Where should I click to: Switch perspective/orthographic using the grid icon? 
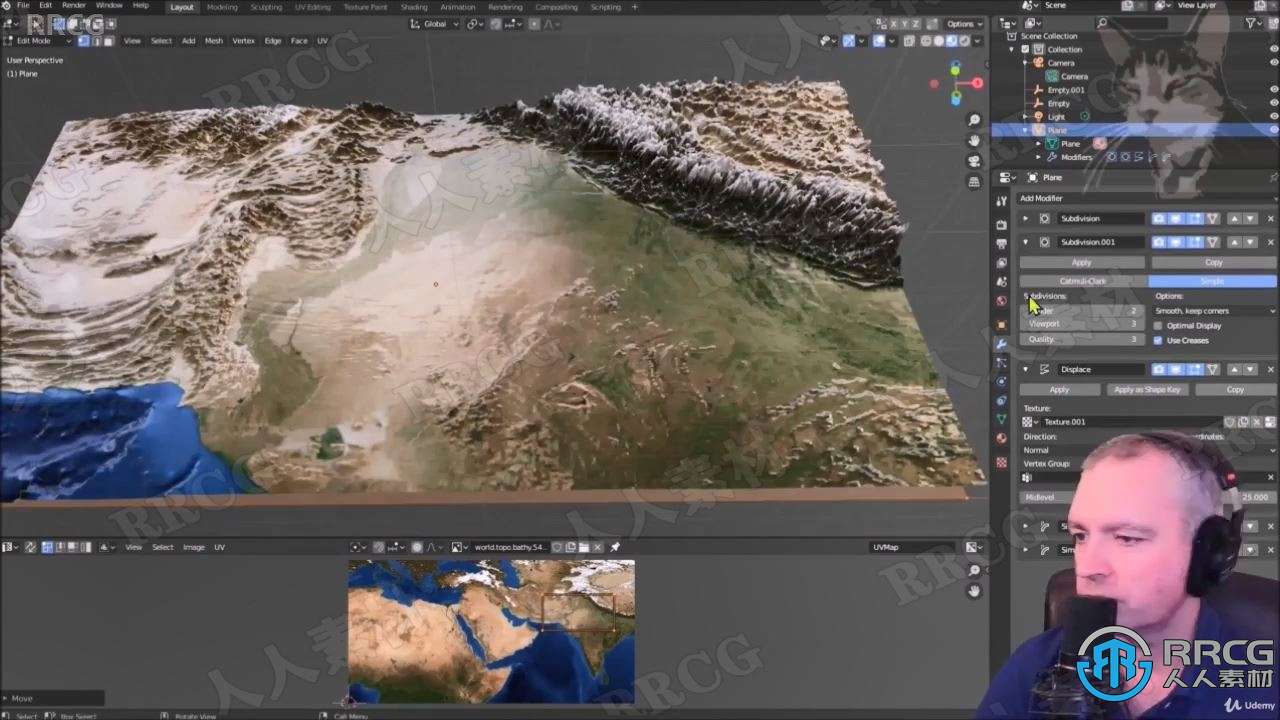pos(974,183)
